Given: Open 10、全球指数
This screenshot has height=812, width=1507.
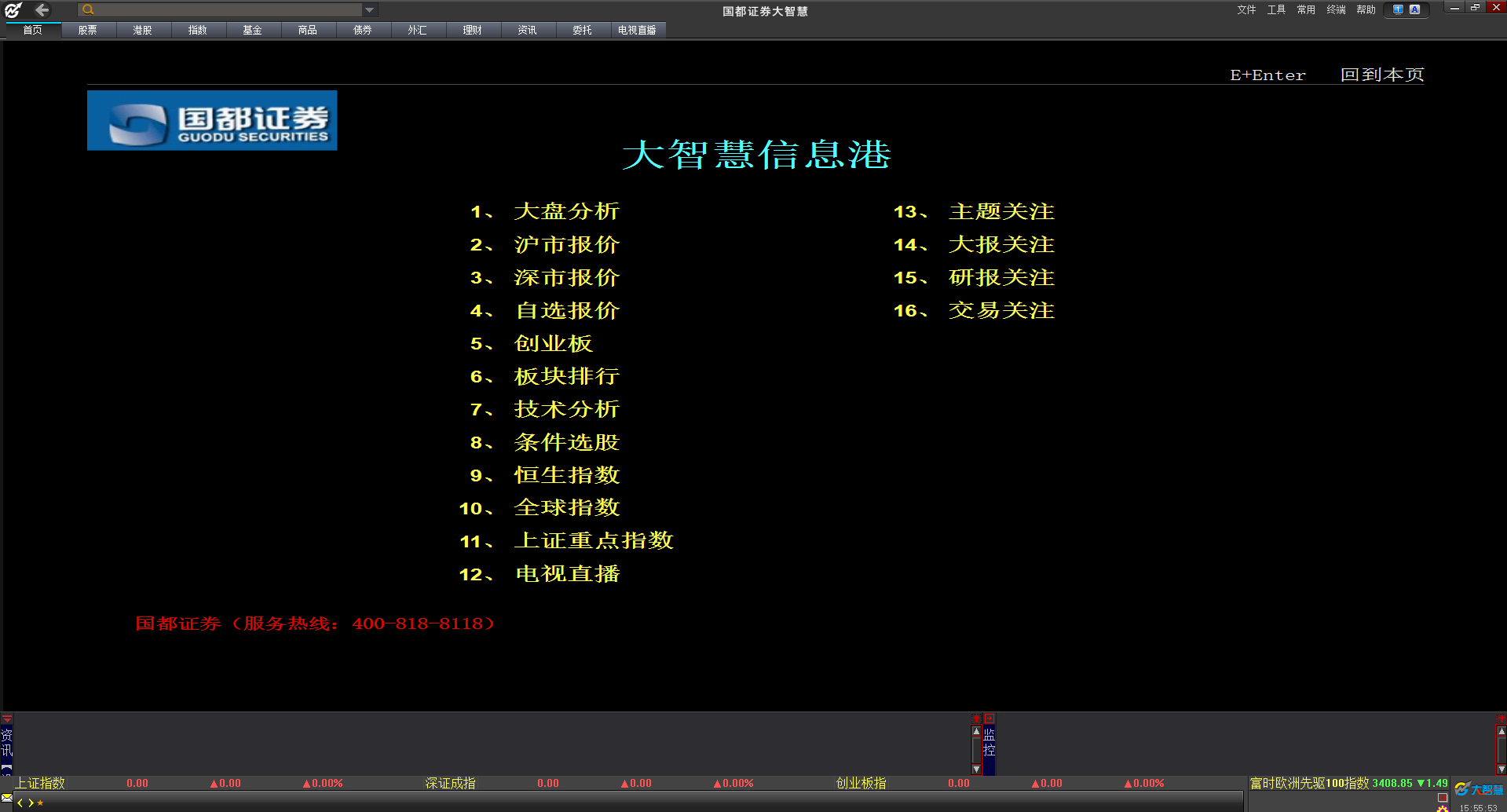Looking at the screenshot, I should coord(540,508).
